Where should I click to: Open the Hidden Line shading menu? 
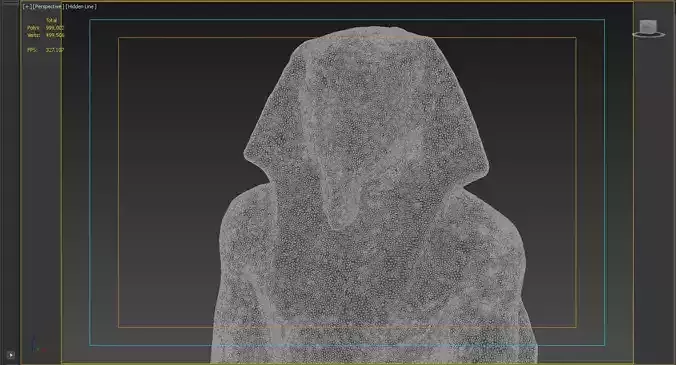(81, 6)
